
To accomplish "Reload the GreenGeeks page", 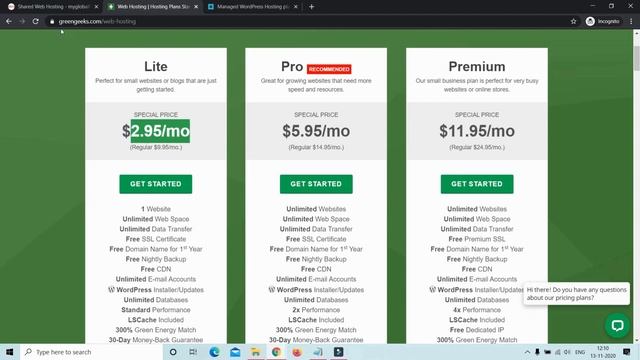I will click(x=36, y=21).
